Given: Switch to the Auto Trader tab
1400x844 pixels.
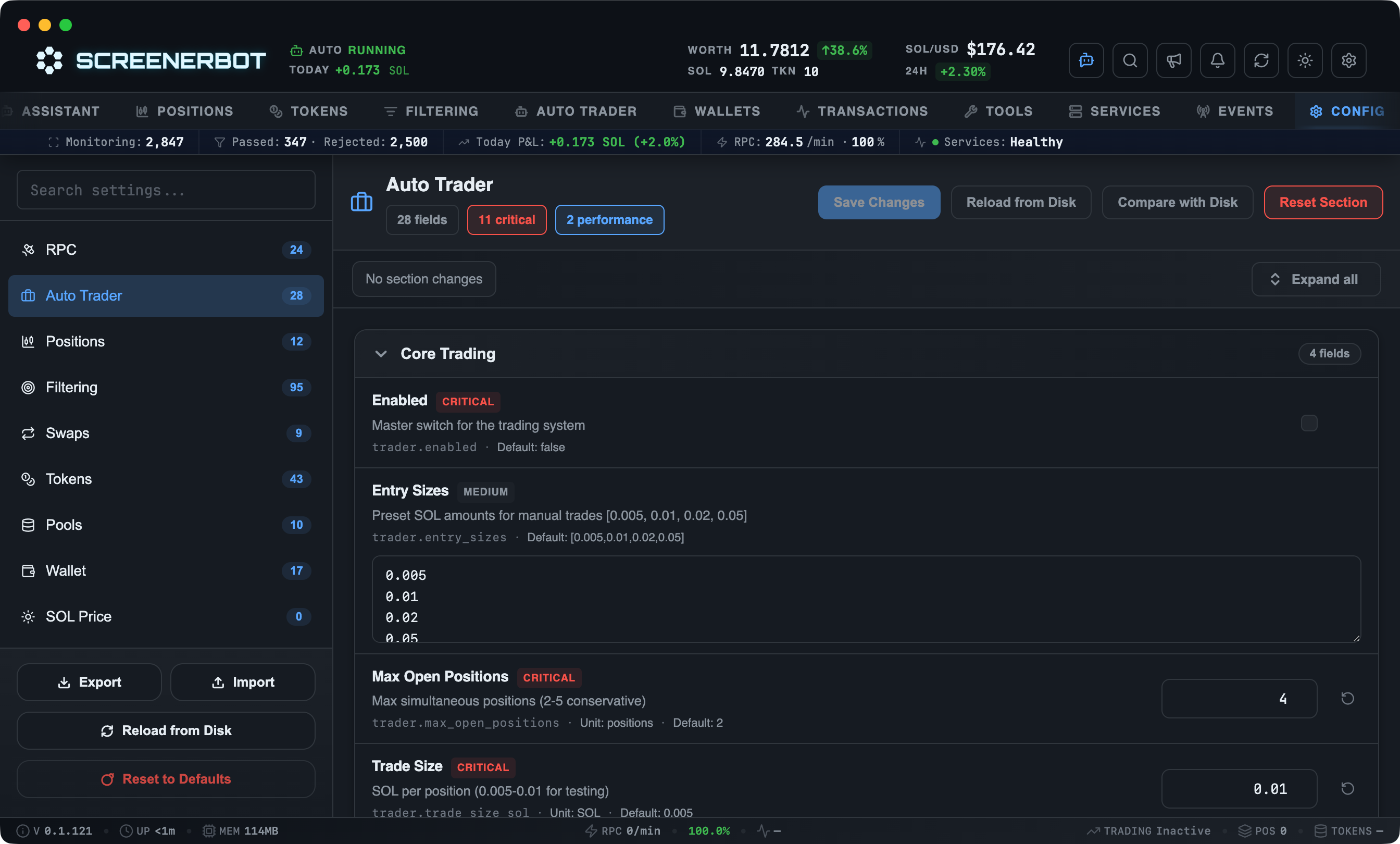Looking at the screenshot, I should point(576,111).
